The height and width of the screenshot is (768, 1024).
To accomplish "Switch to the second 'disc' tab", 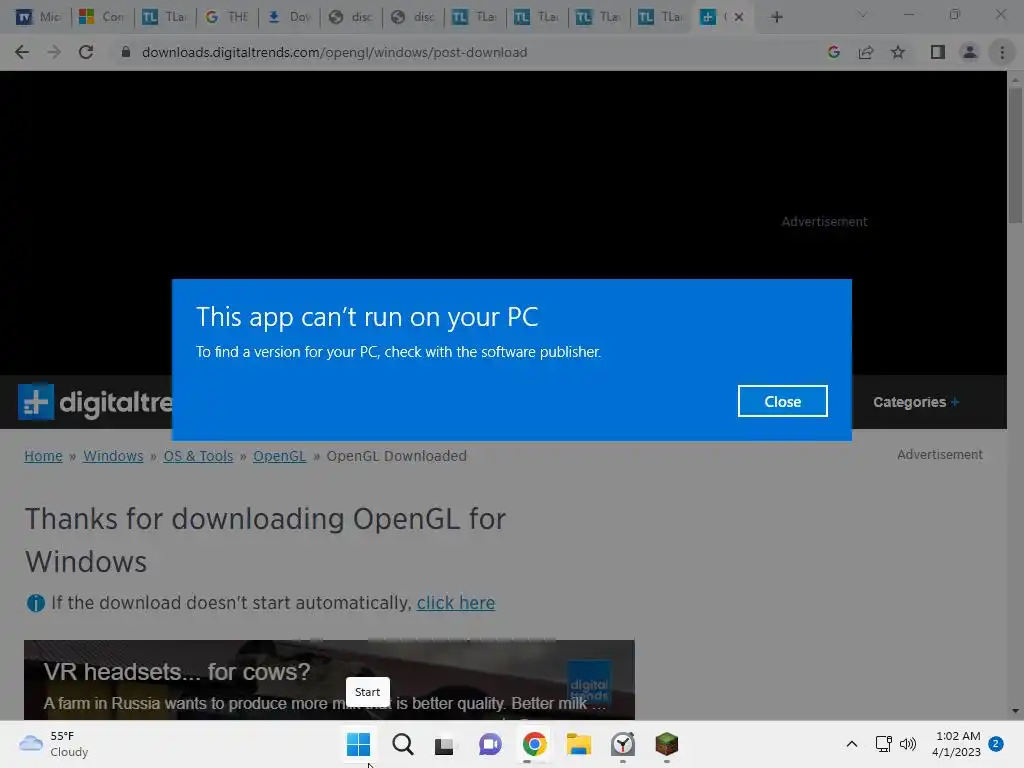I will 413,17.
